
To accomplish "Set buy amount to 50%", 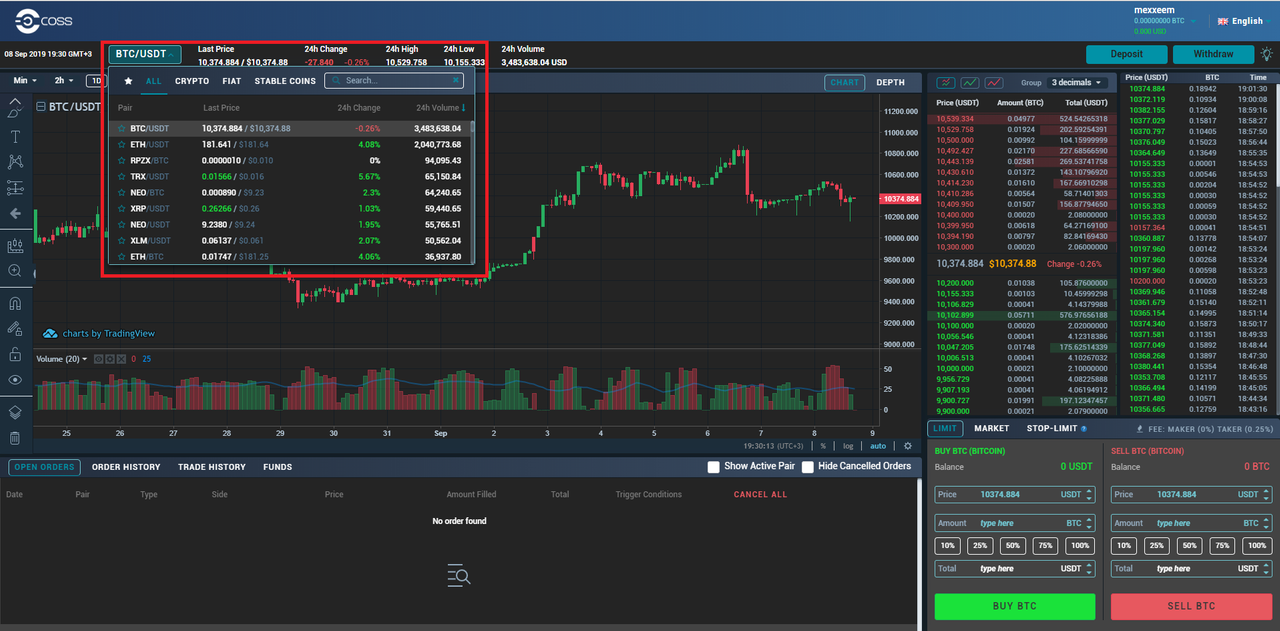I will point(1013,546).
